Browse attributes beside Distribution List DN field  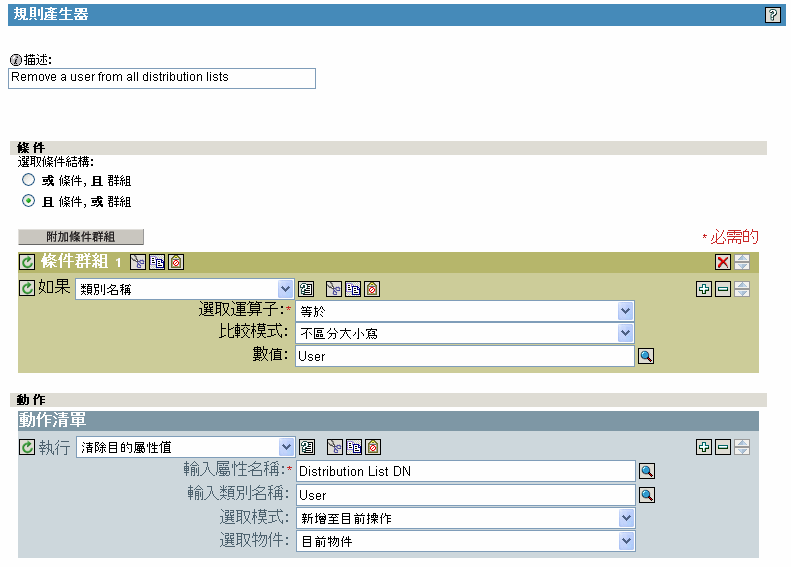pyautogui.click(x=647, y=471)
